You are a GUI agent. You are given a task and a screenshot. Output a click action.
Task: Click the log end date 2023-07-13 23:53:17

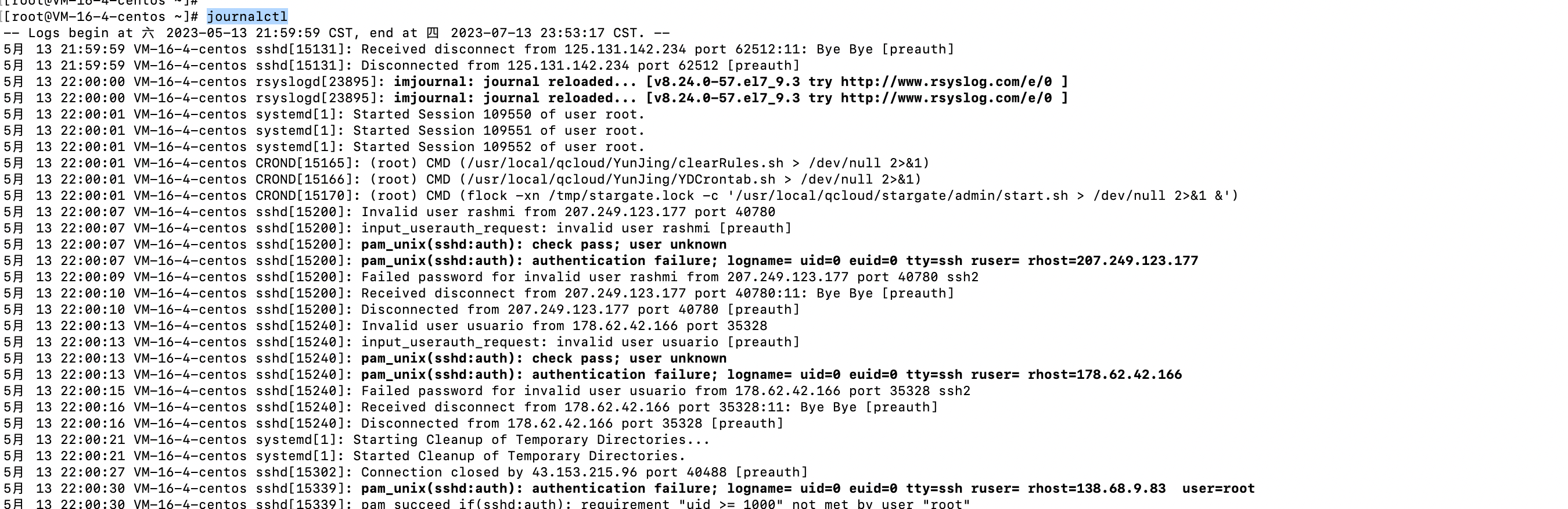(x=528, y=33)
